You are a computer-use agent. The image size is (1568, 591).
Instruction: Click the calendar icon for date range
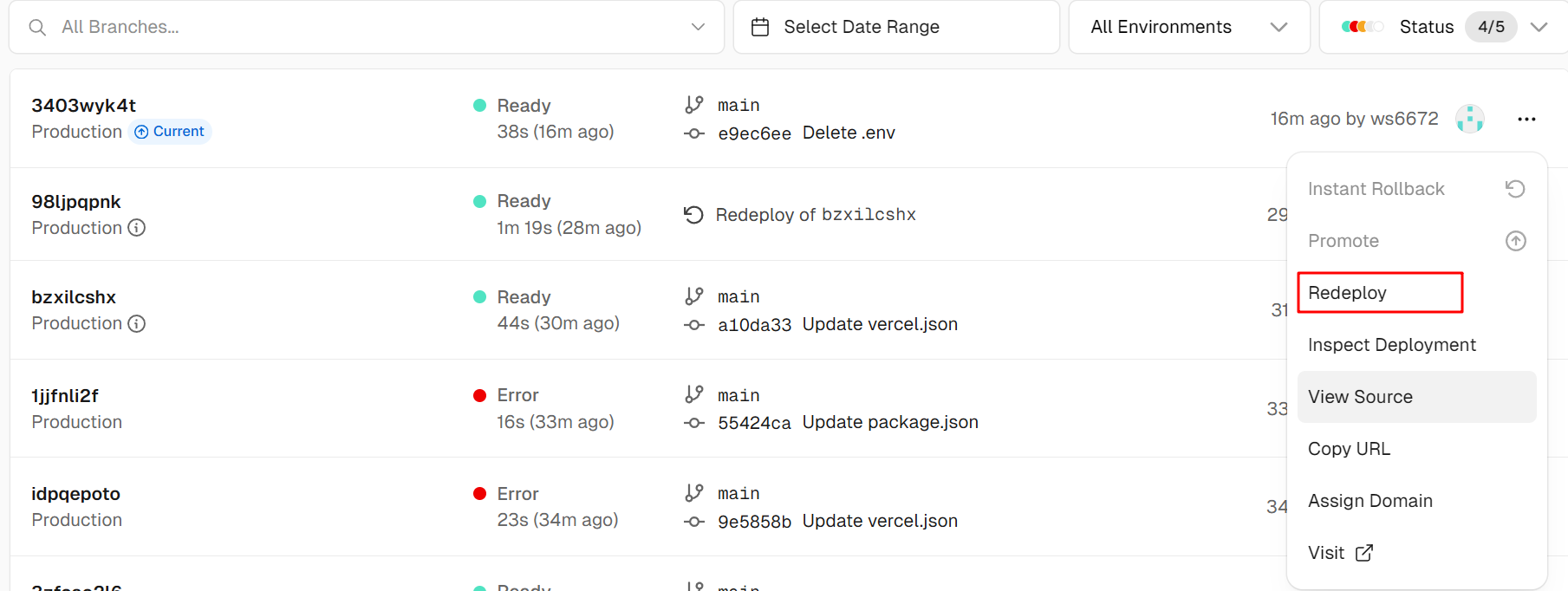tap(760, 28)
